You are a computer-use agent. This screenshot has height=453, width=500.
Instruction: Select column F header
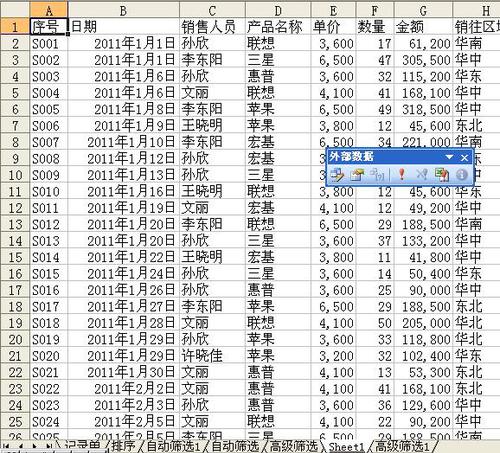coord(375,10)
